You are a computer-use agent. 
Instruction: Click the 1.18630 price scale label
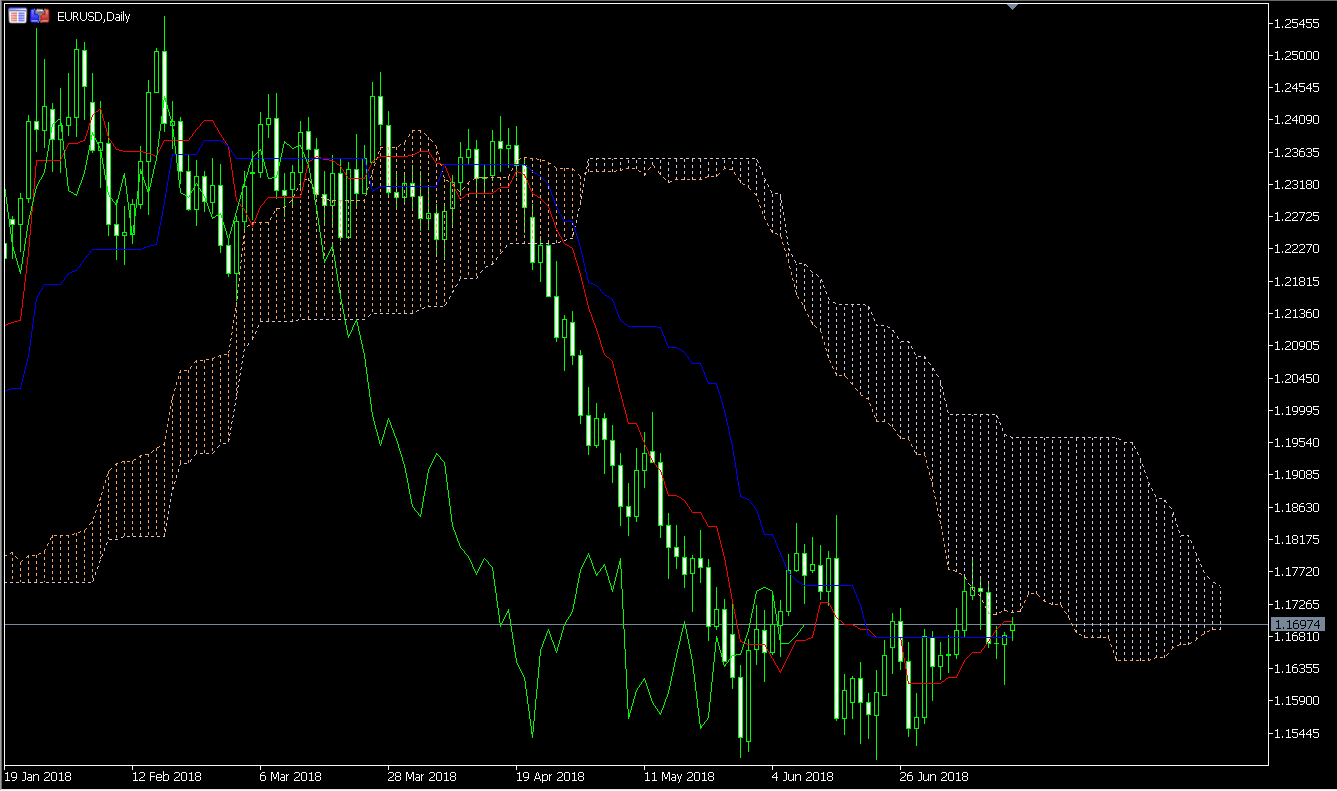pyautogui.click(x=1295, y=507)
